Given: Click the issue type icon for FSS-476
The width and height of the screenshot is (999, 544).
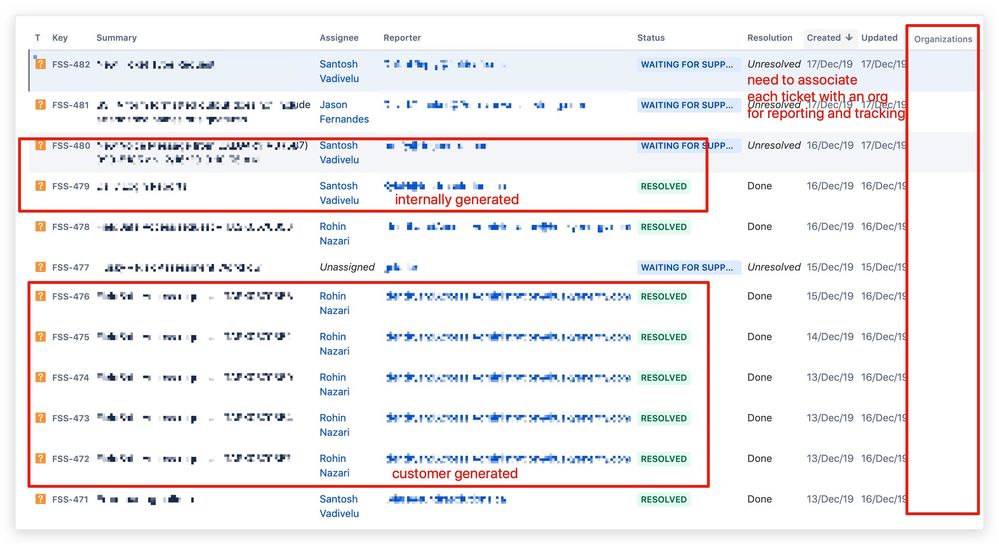Looking at the screenshot, I should [40, 296].
